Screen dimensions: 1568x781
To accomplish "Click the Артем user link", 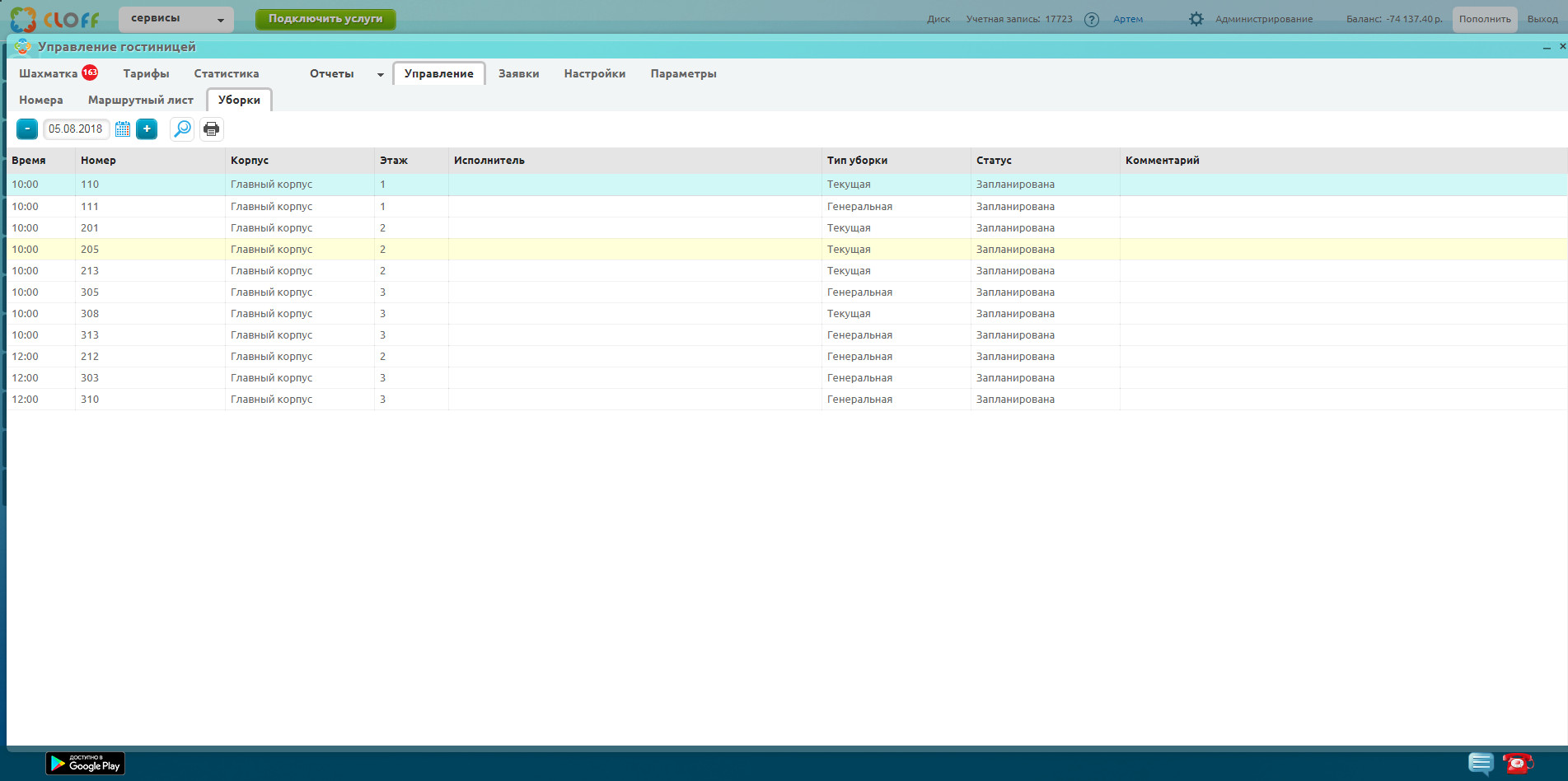I will click(x=1128, y=19).
